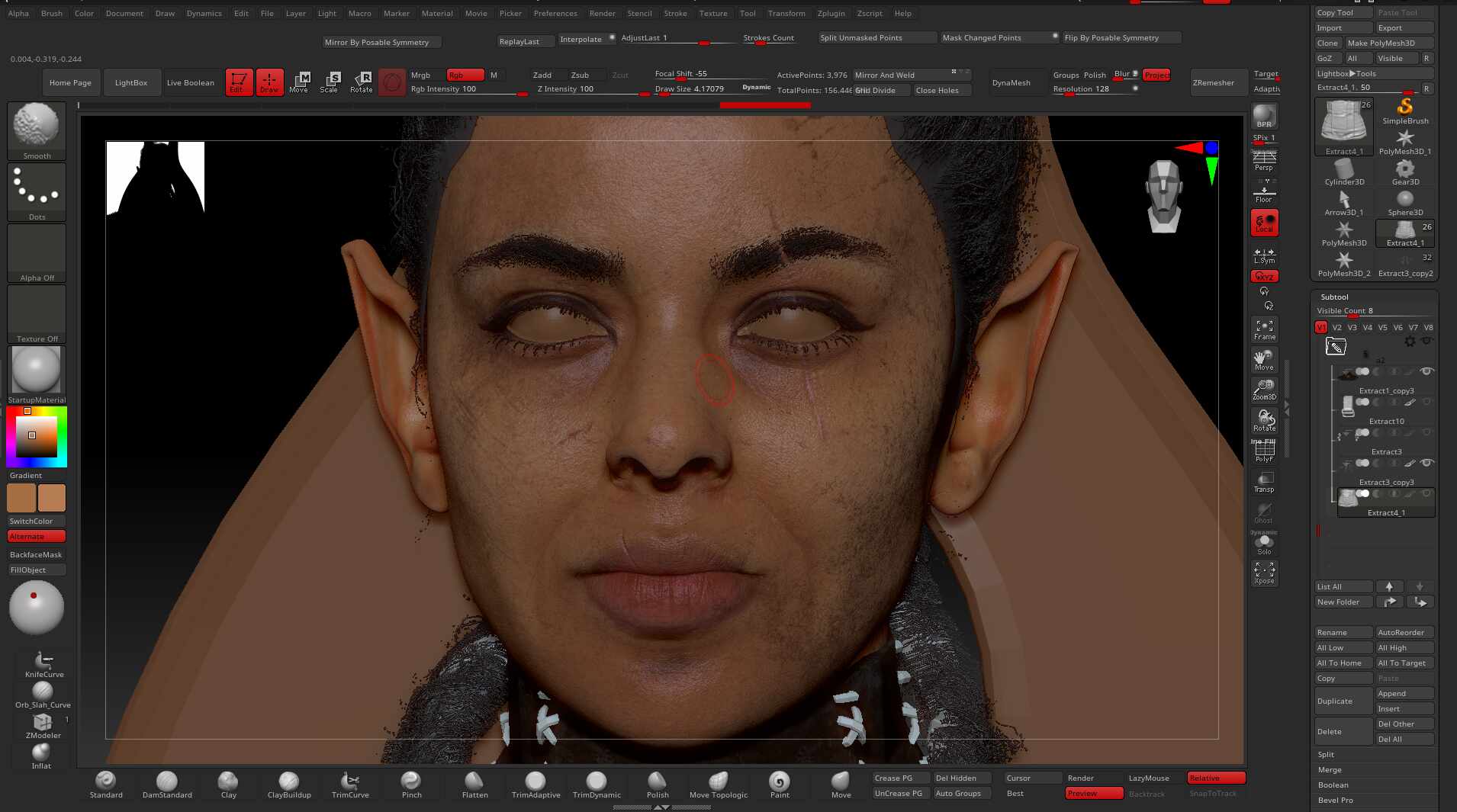Choose the Sphere3D tool

pyautogui.click(x=1405, y=203)
